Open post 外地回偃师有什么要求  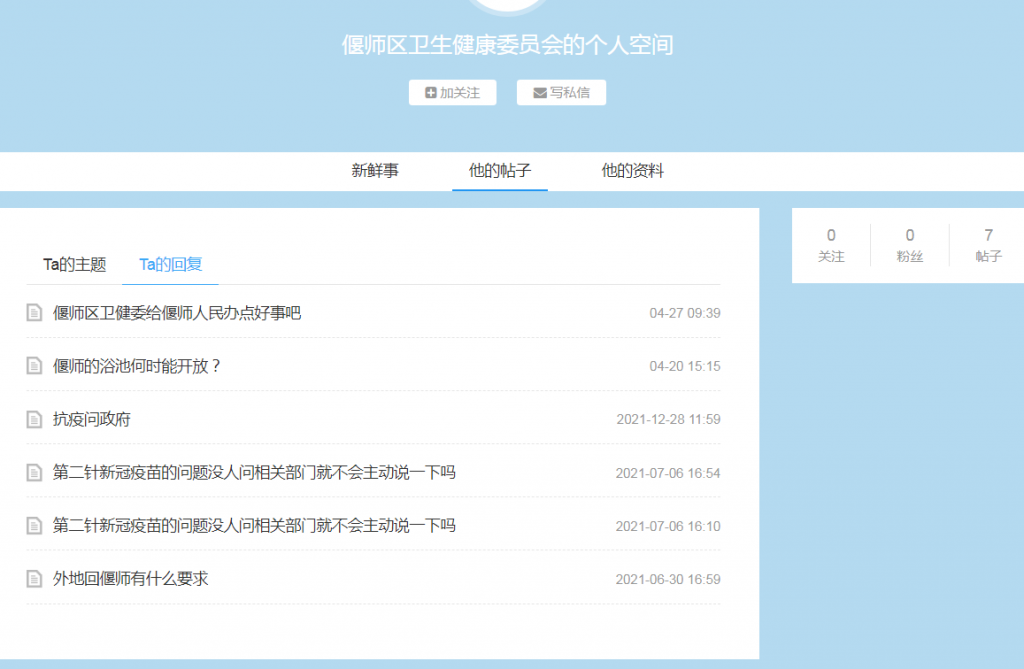(x=131, y=579)
